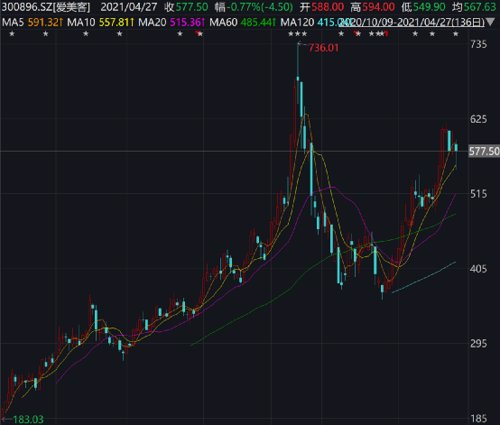500x425 pixels.
Task: Click the 183.03 lowest price label
Action: 28,419
